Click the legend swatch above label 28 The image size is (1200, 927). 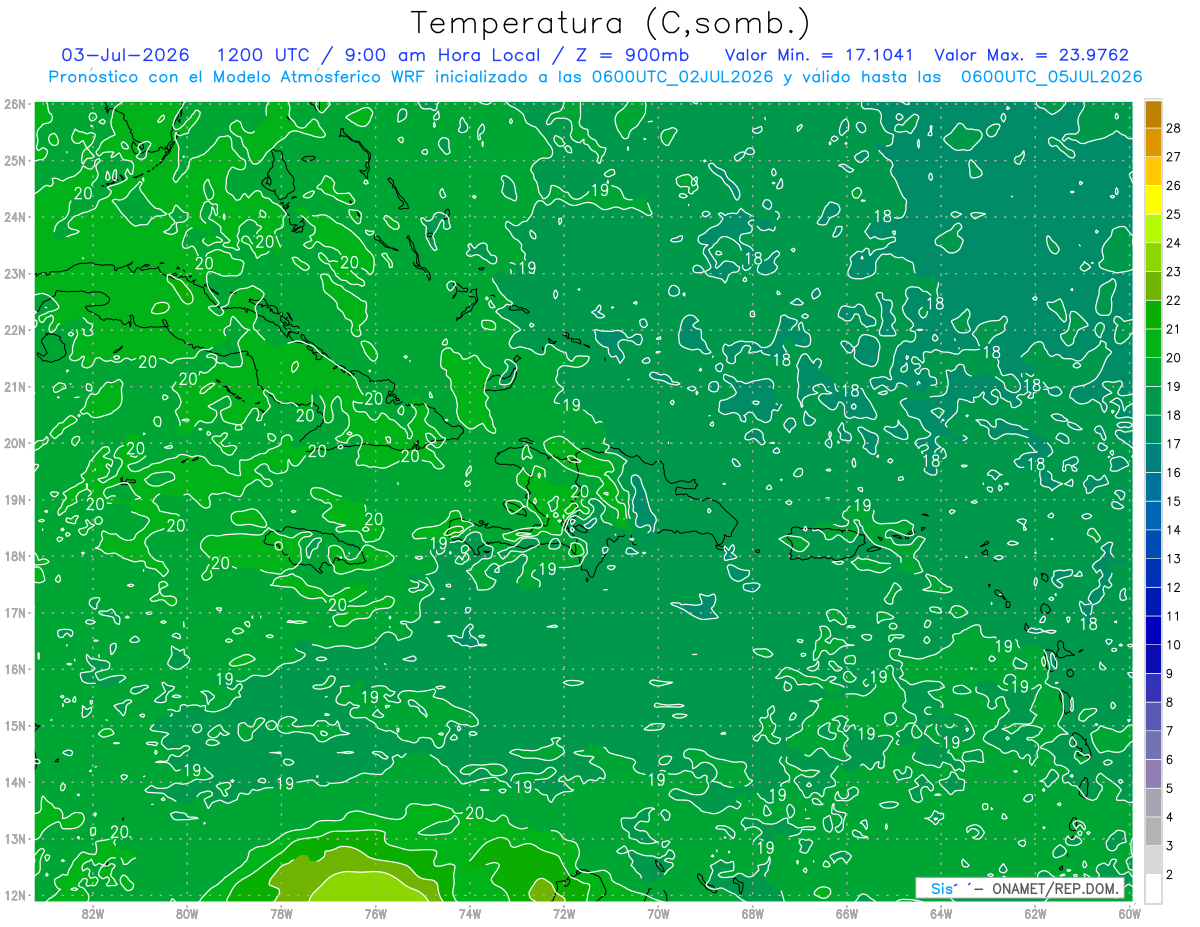point(1153,114)
